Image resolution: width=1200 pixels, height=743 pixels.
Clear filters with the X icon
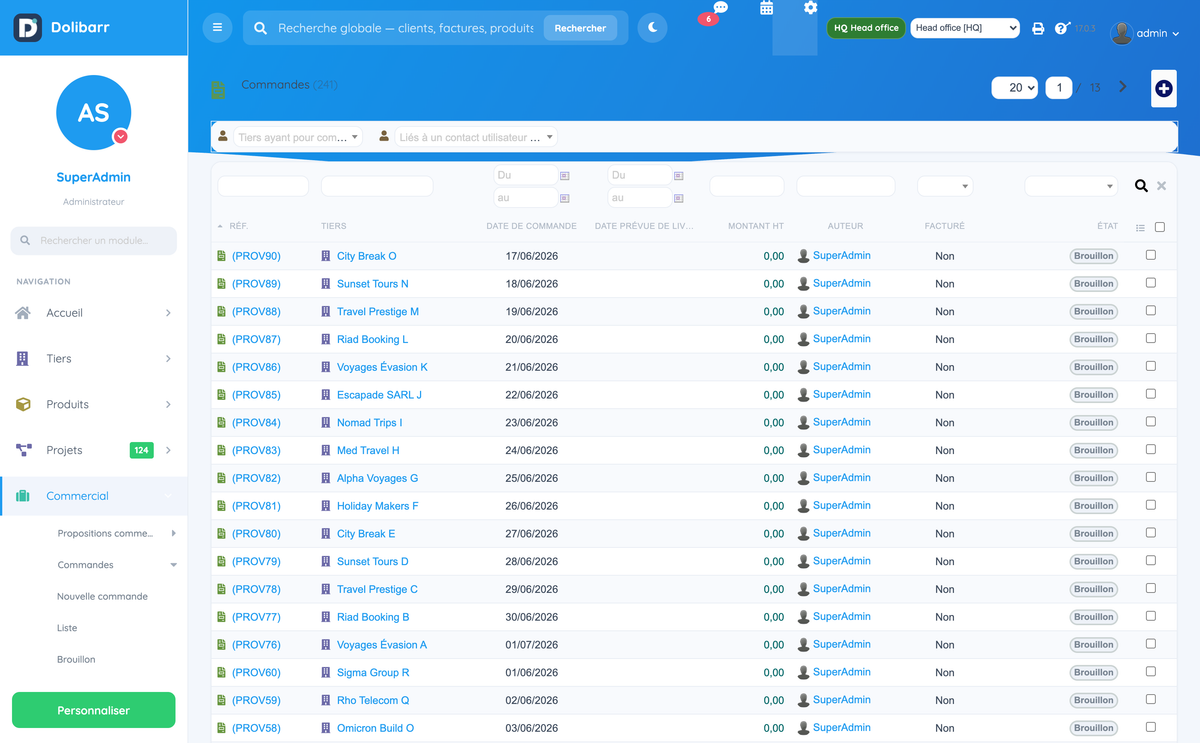[1161, 186]
